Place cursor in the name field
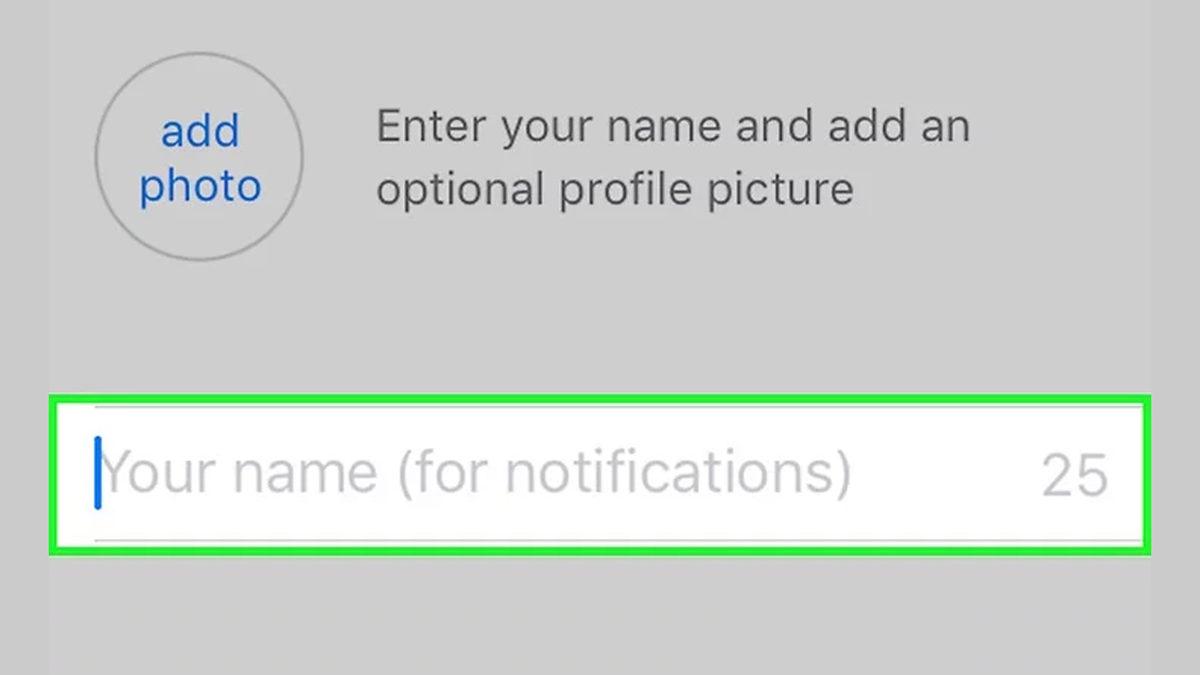 [400, 472]
